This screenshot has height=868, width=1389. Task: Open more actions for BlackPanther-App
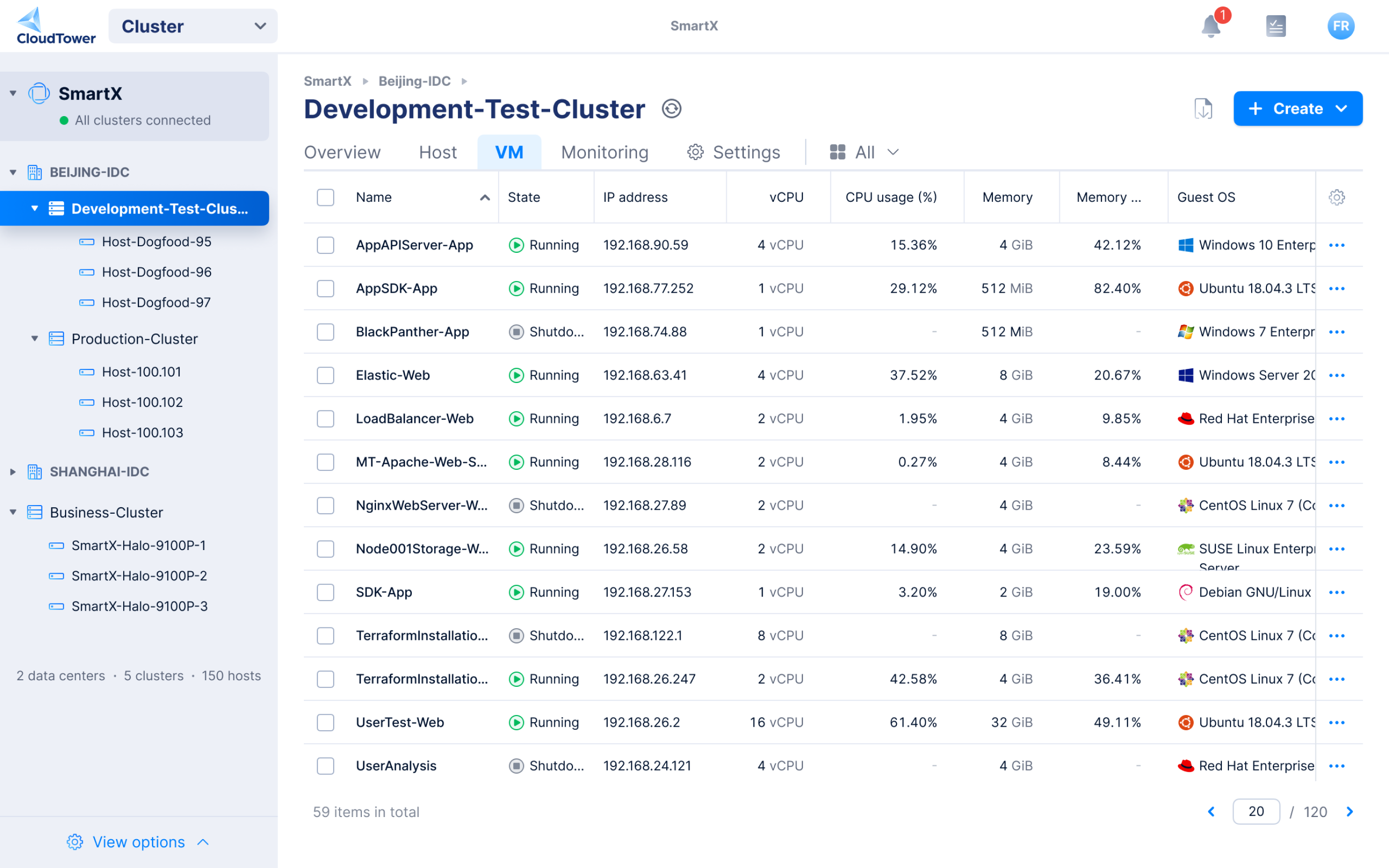(x=1337, y=332)
